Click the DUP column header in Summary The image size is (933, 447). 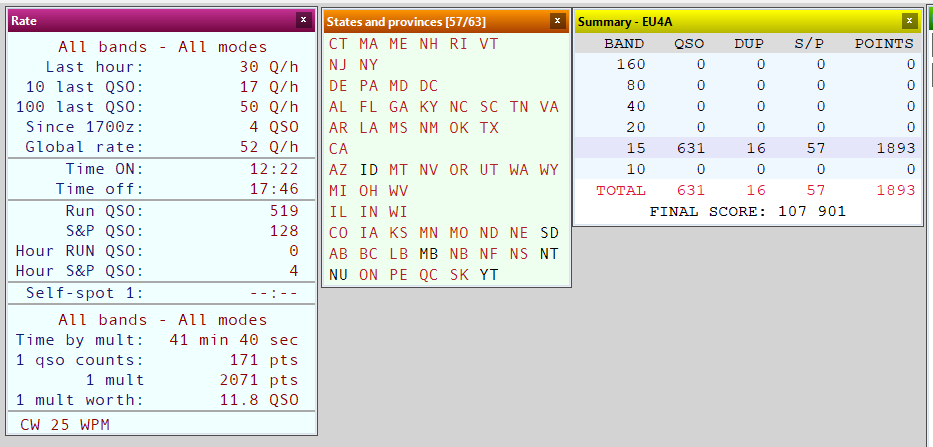coord(749,44)
